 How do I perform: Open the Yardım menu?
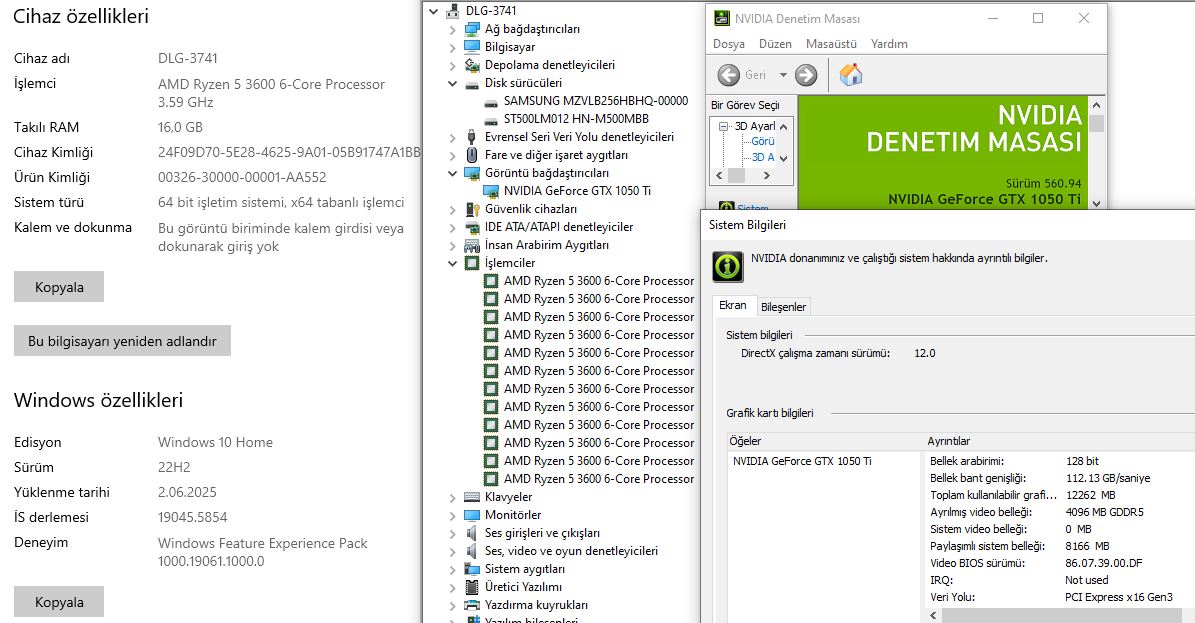889,44
